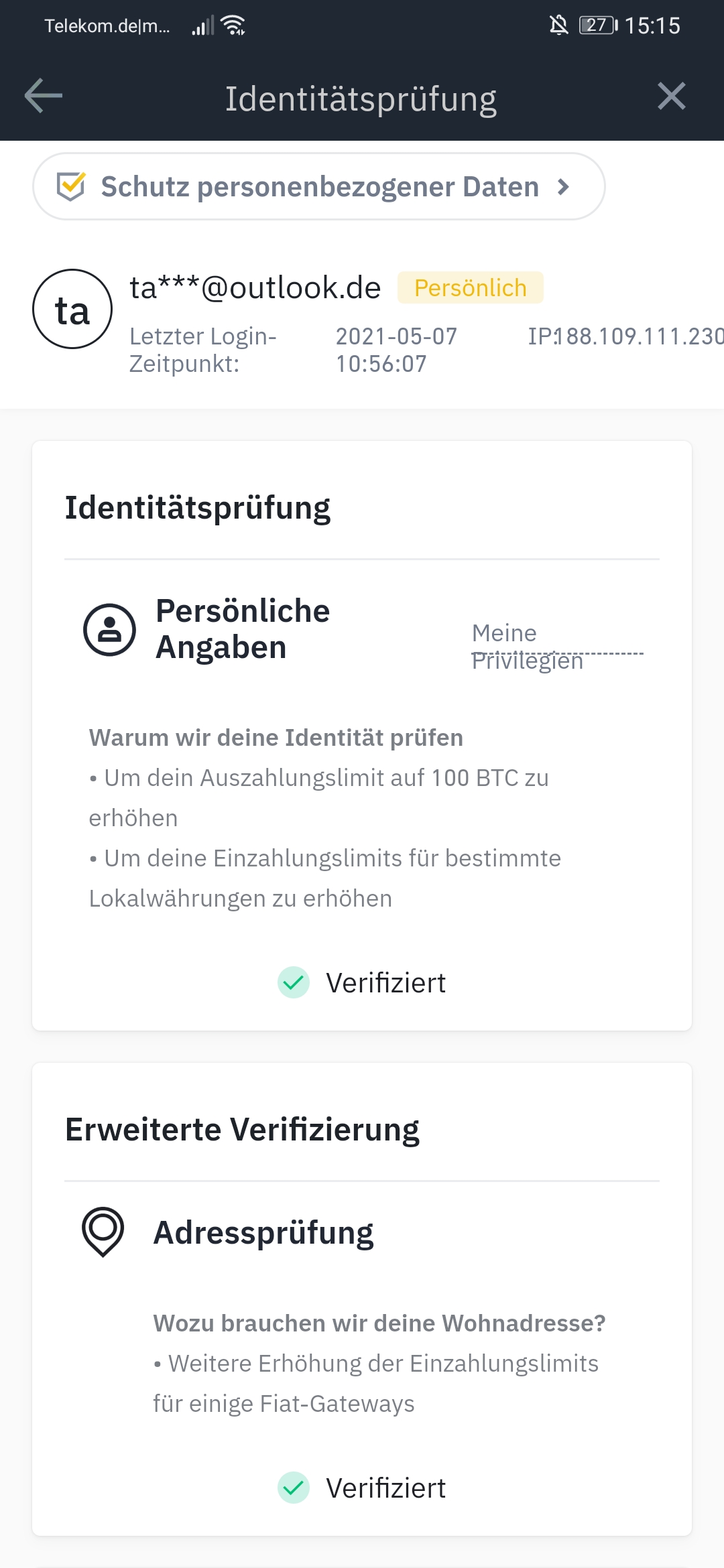
Task: Tap the back arrow in header
Action: pos(44,96)
